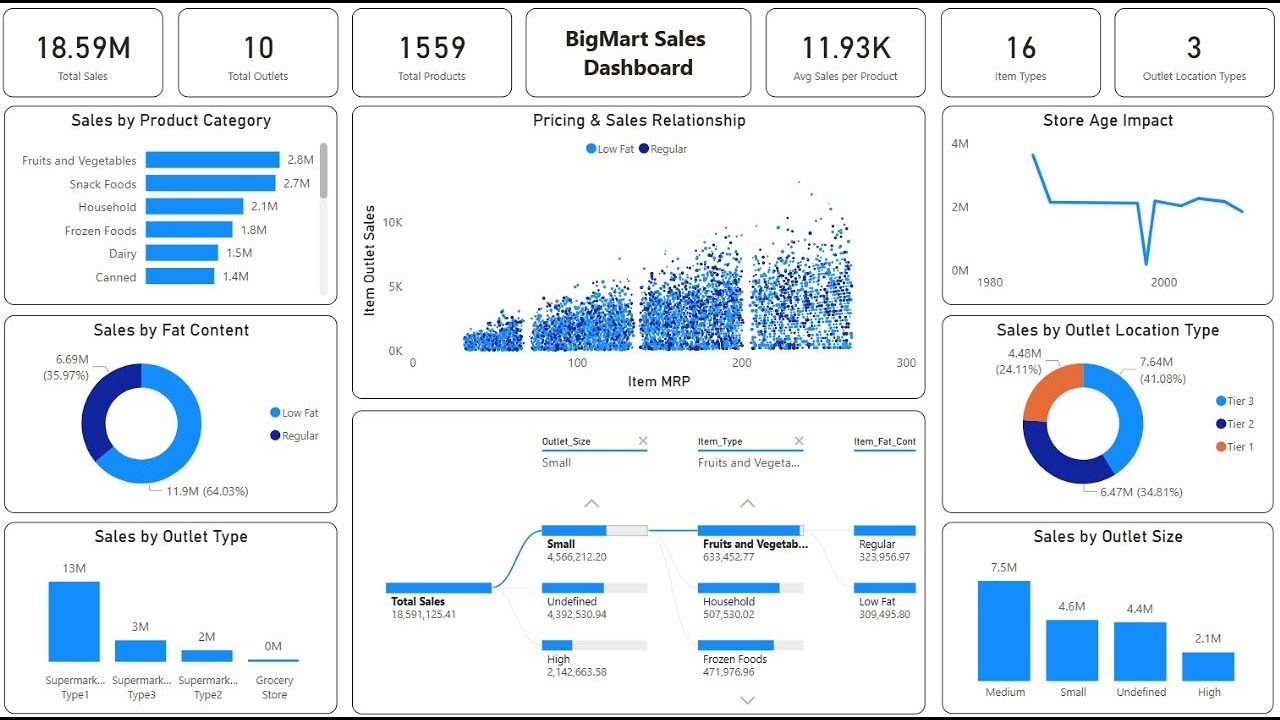Remove the Outlet_Size level with its X icon
This screenshot has width=1280, height=720.
click(642, 441)
